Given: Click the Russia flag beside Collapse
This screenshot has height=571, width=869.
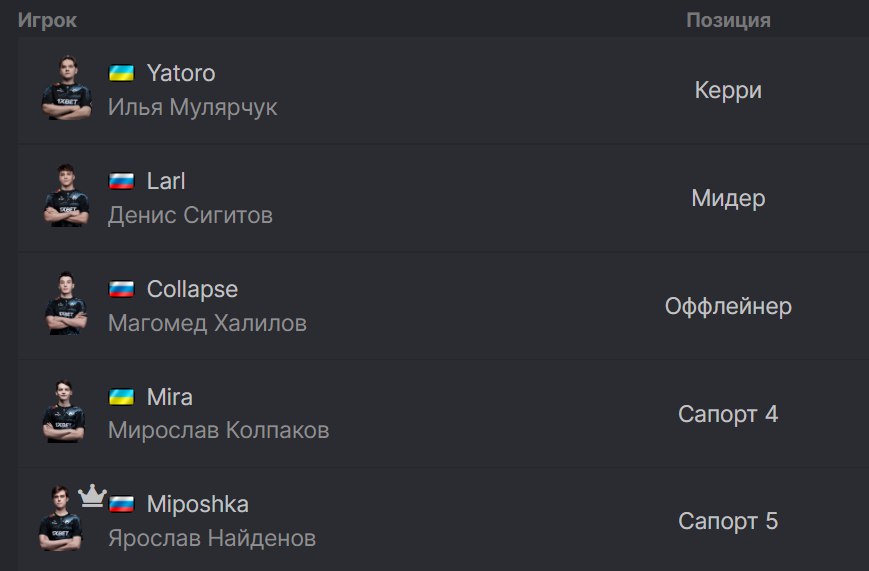Looking at the screenshot, I should (121, 289).
